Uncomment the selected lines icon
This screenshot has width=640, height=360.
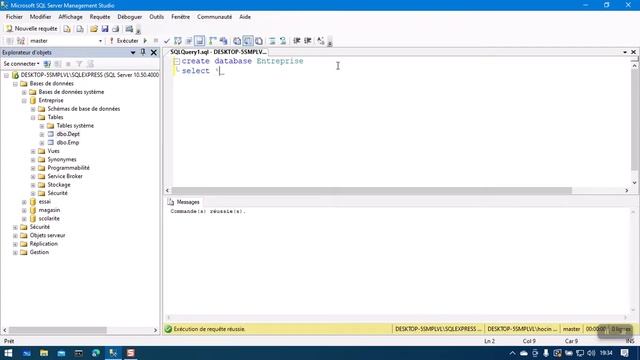click(x=283, y=41)
